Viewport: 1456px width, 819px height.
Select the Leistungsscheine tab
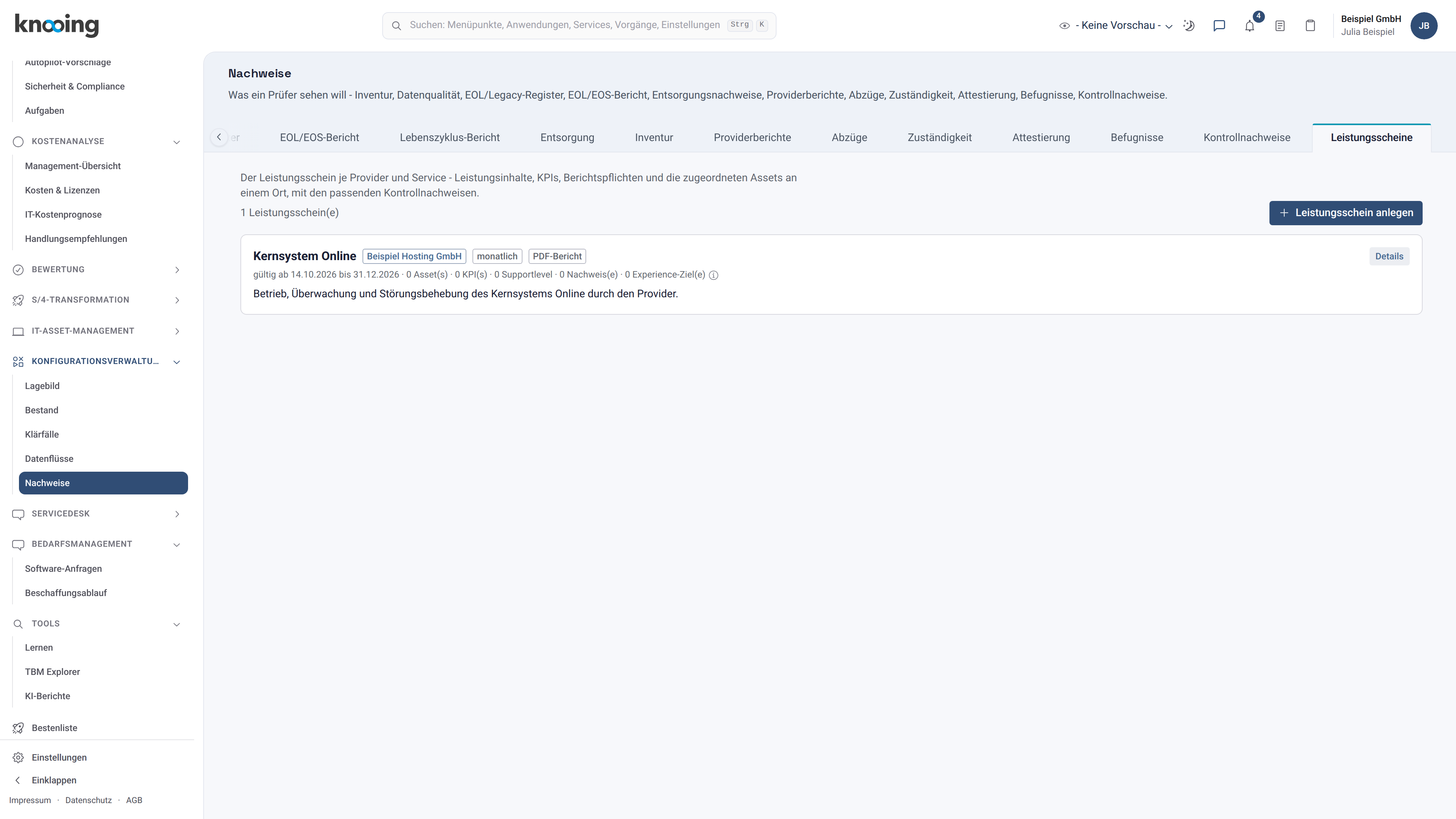[x=1371, y=137]
